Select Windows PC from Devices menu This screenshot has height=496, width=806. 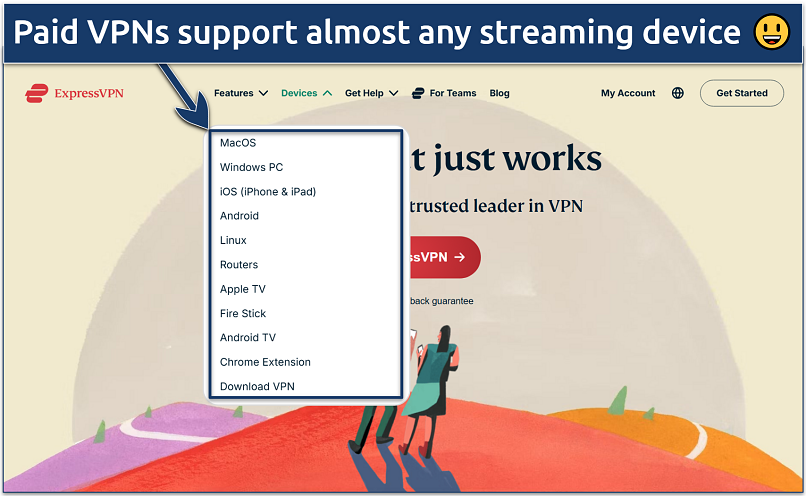coord(251,167)
